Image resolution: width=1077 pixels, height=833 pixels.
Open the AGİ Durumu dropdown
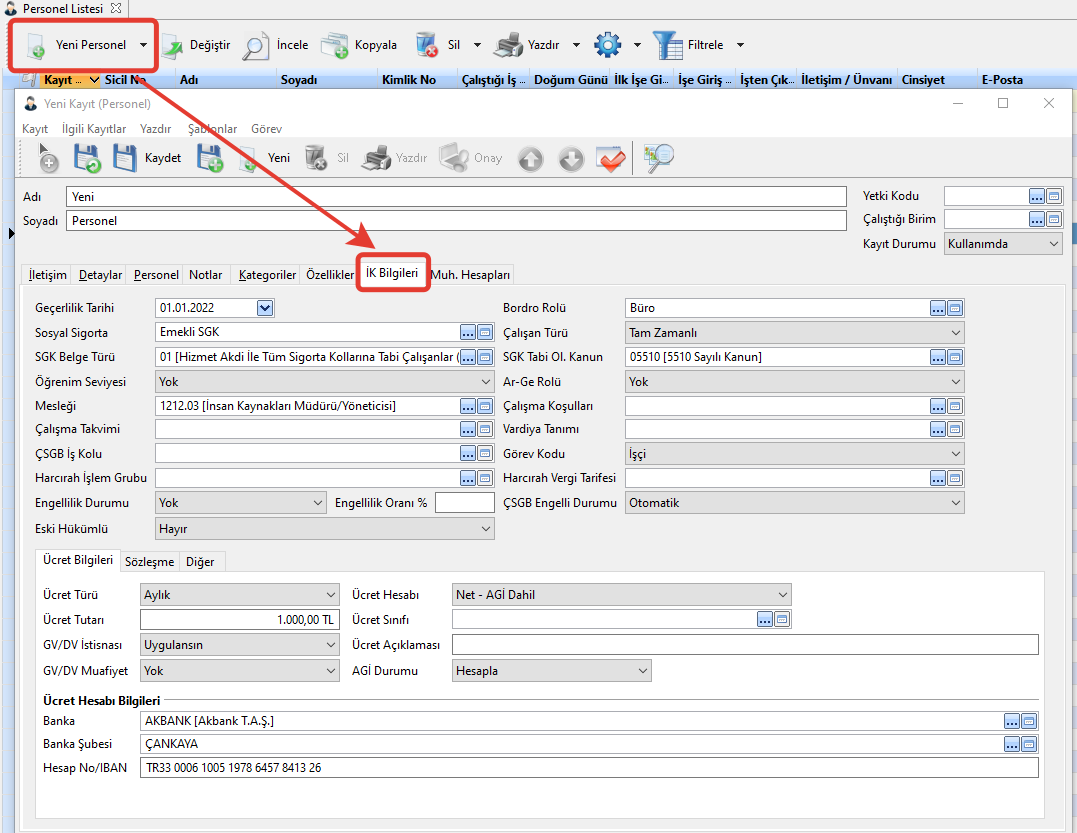pyautogui.click(x=551, y=671)
